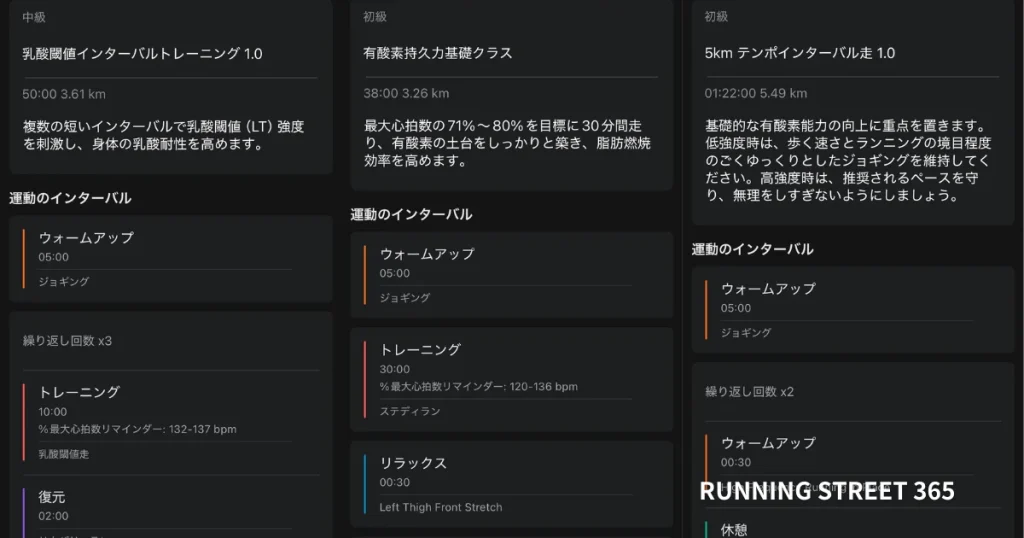Click the 中級 level label

click(34, 18)
